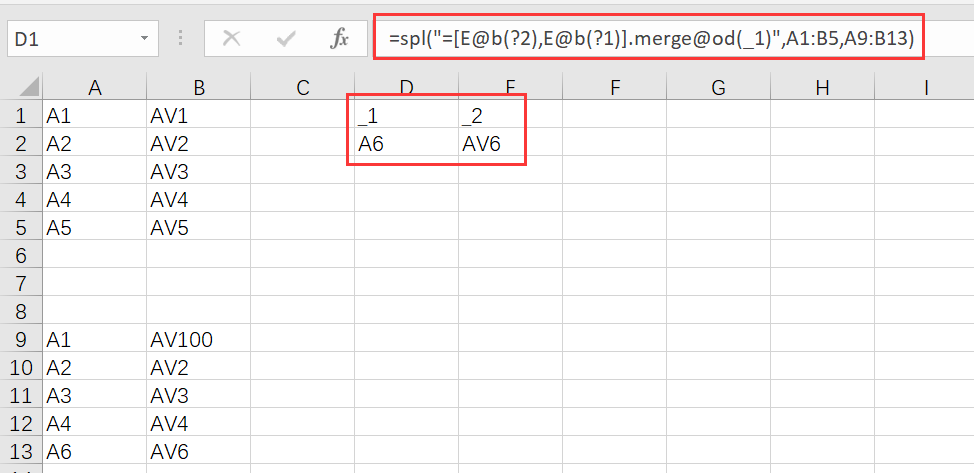The image size is (974, 473).
Task: Click cell D1 containing _1
Action: (406, 116)
